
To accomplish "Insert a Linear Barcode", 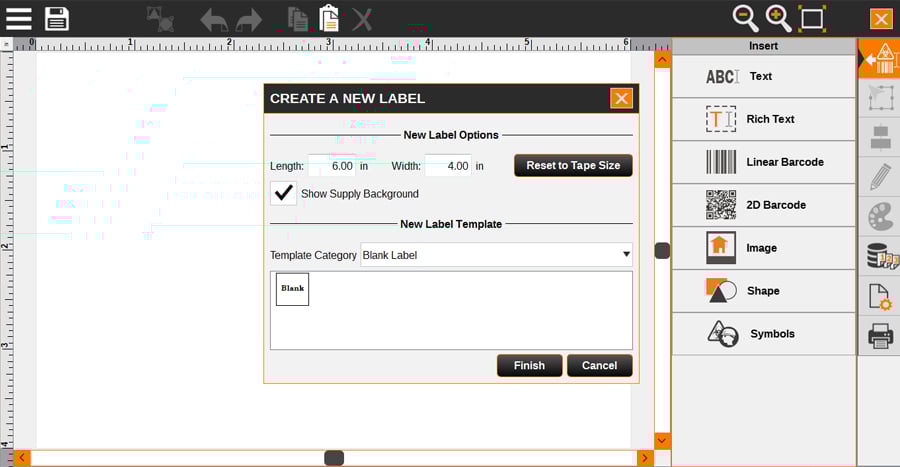I will tap(763, 162).
